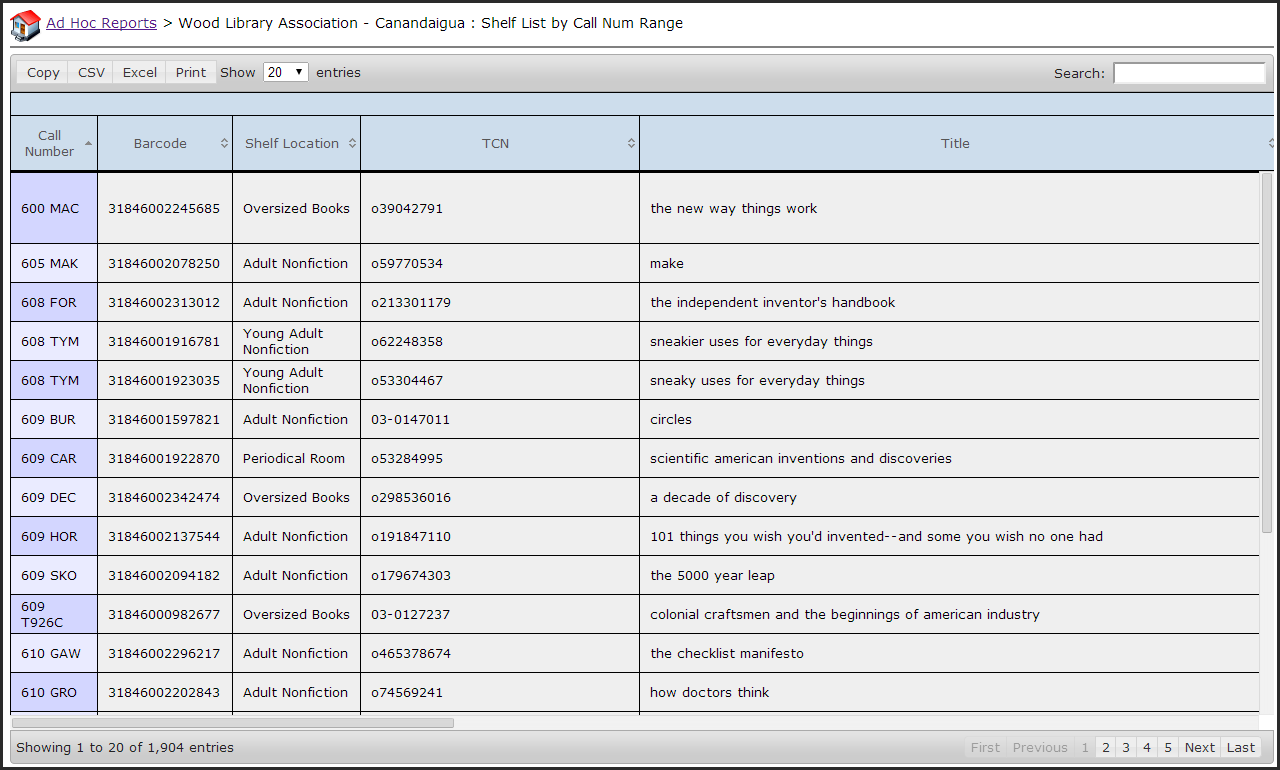Click barcode 31846001923035

(164, 381)
